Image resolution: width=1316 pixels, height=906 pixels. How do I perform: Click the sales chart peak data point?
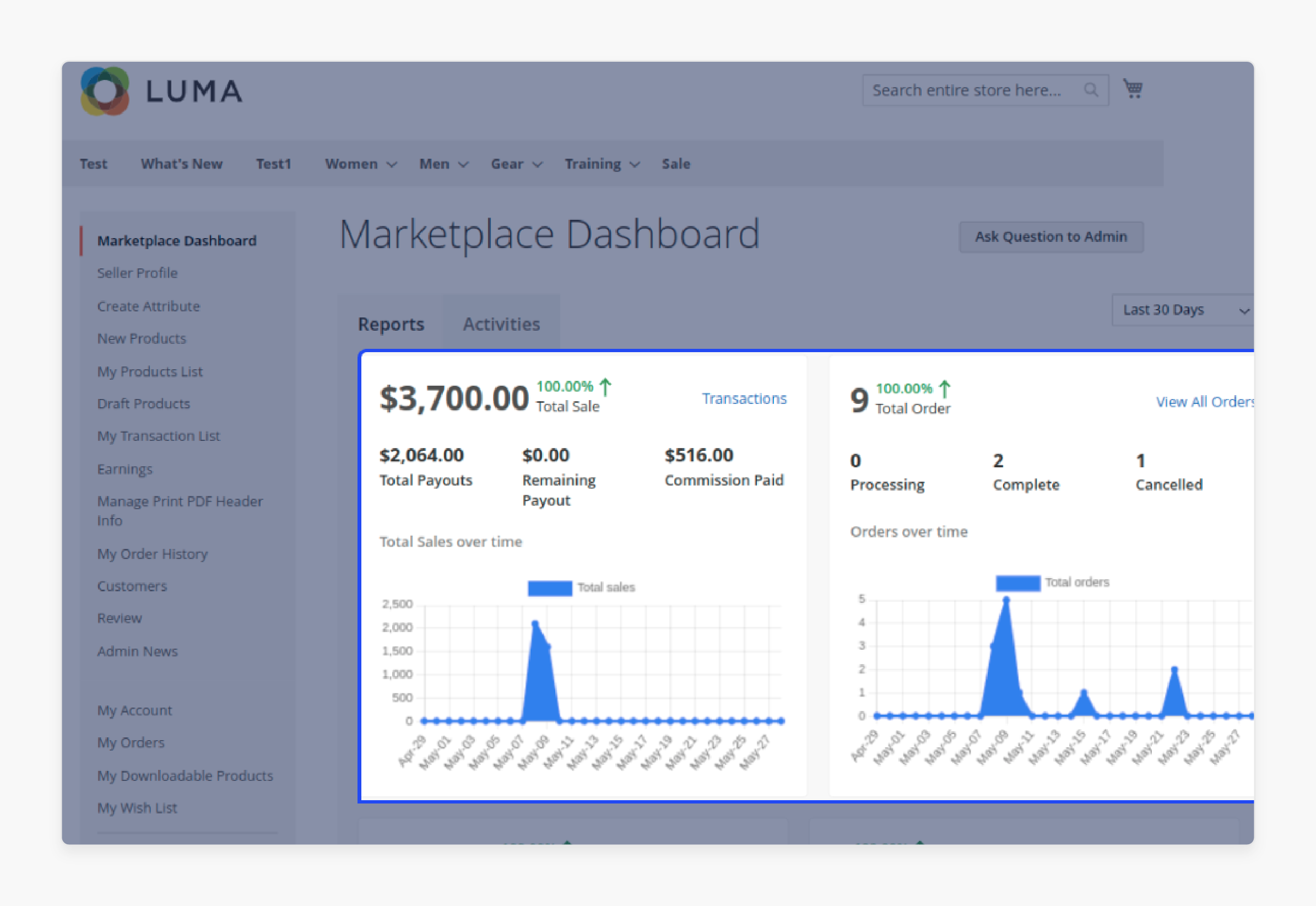tap(534, 623)
